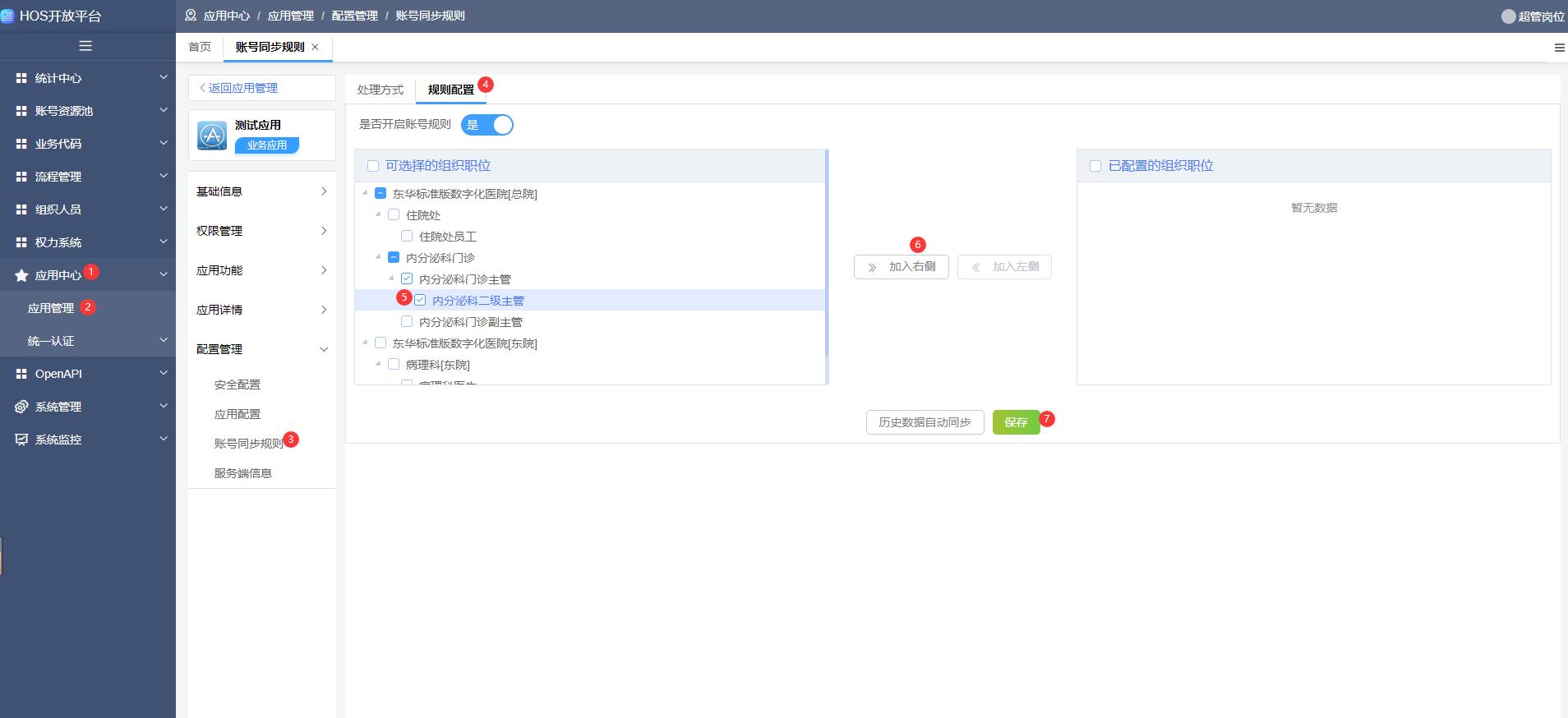Click the 账号资源池 grid icon
The height and width of the screenshot is (718, 1568).
(x=21, y=111)
